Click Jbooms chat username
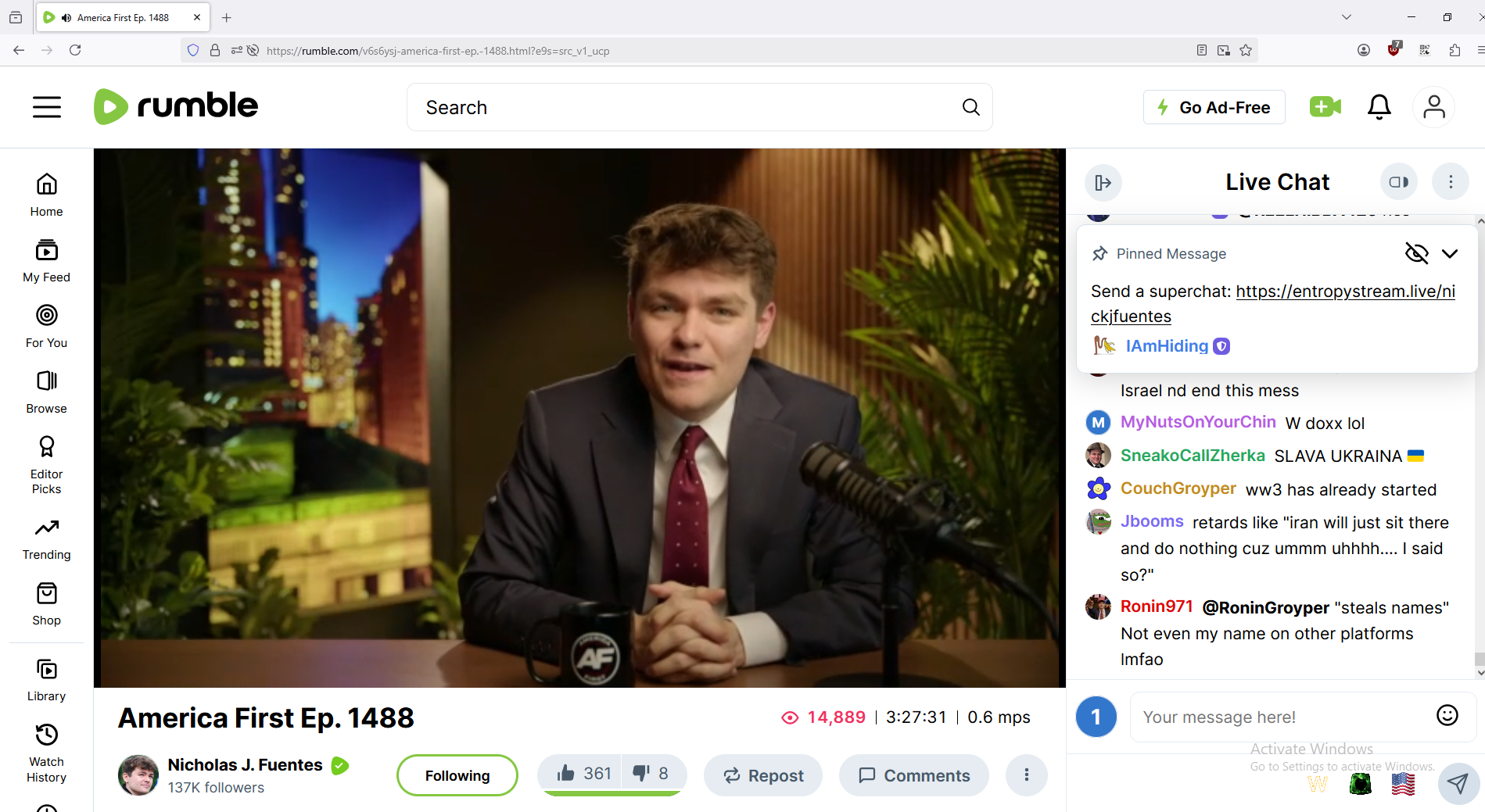The image size is (1485, 812). tap(1152, 521)
